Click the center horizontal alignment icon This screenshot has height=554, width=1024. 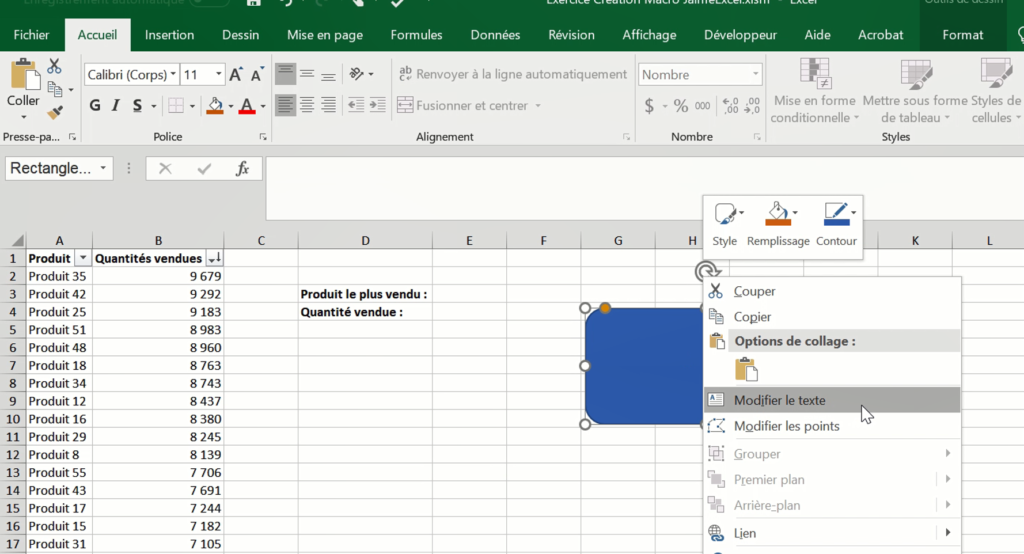308,105
